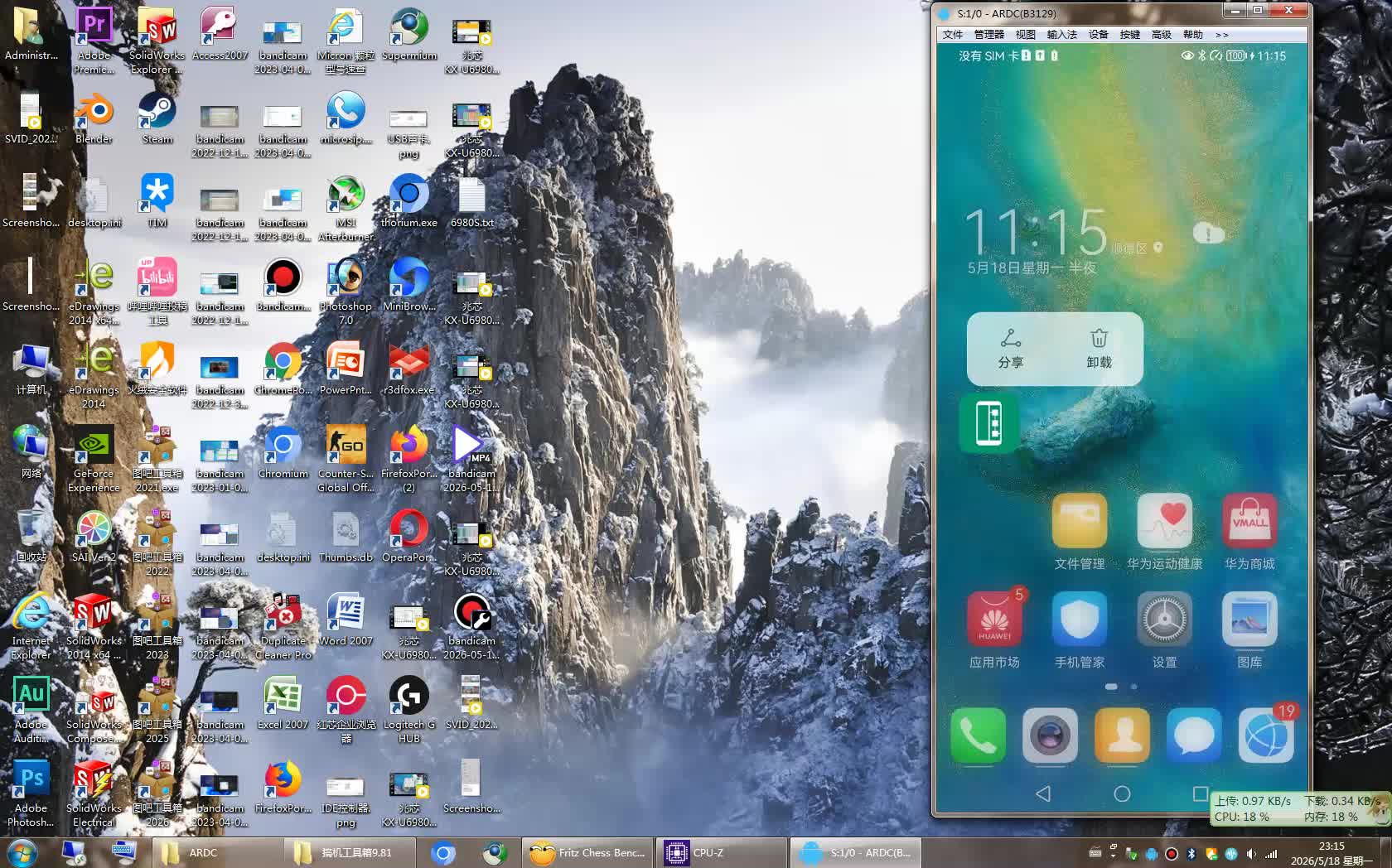Tap the browser dock icon with 19 badge
The width and height of the screenshot is (1392, 868).
click(1266, 735)
